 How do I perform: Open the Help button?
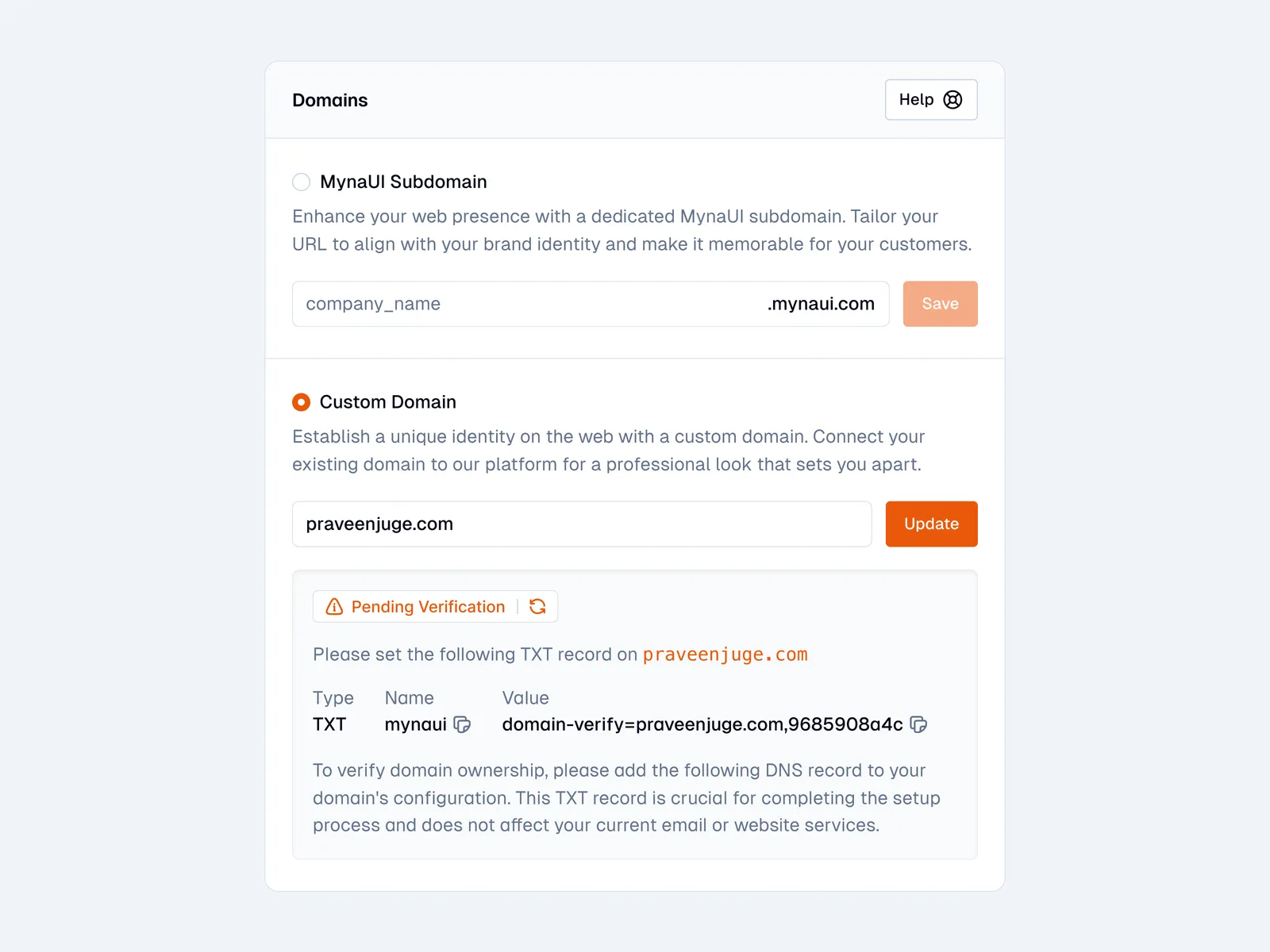[930, 100]
